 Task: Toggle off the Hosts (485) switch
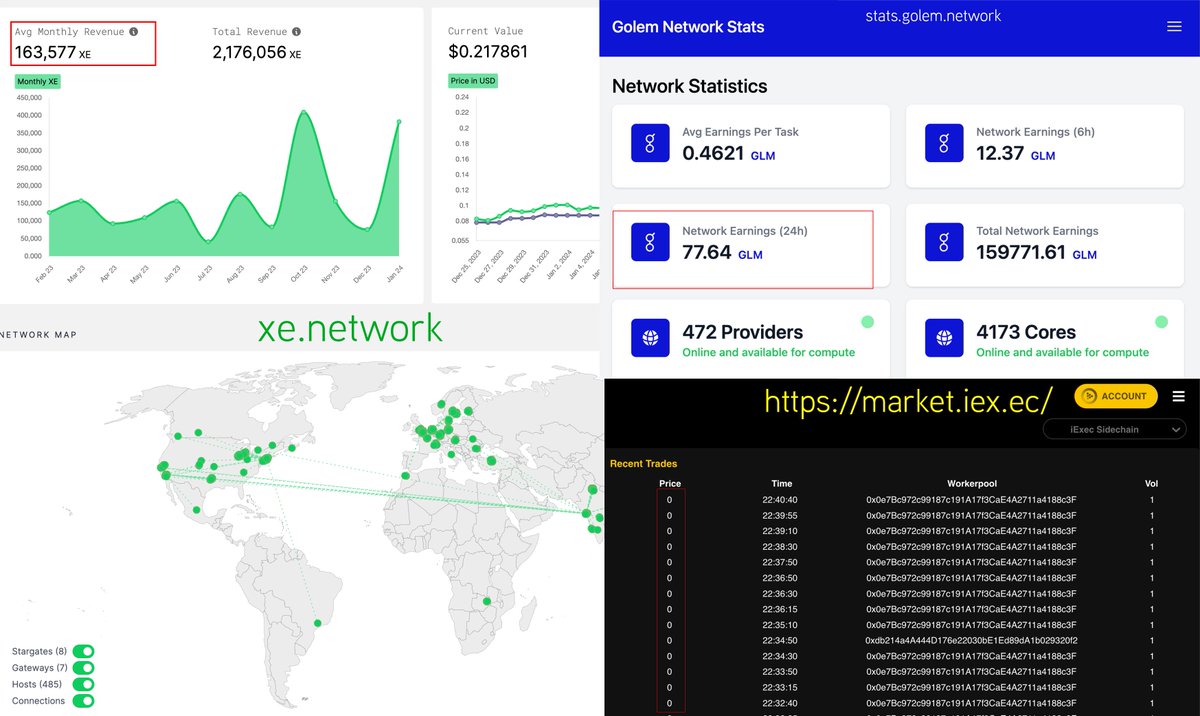(x=85, y=684)
